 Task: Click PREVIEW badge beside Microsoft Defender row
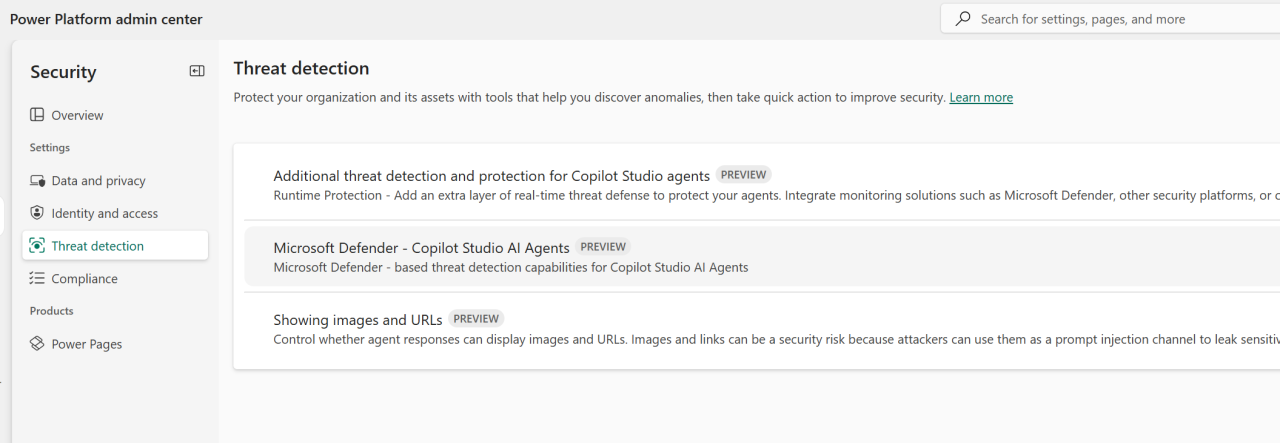603,247
